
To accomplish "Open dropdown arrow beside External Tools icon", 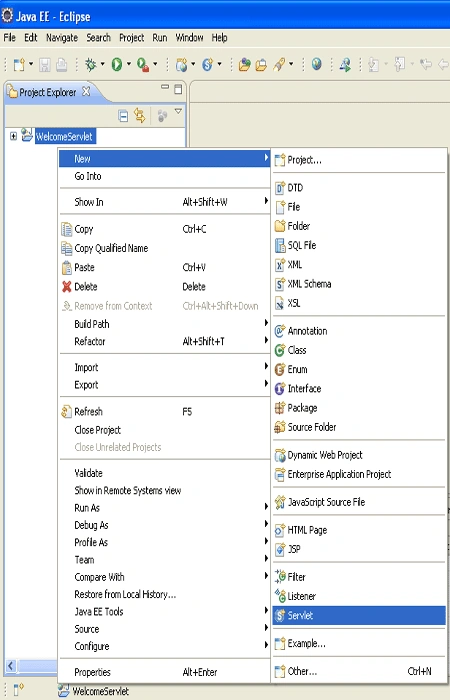I will point(155,64).
